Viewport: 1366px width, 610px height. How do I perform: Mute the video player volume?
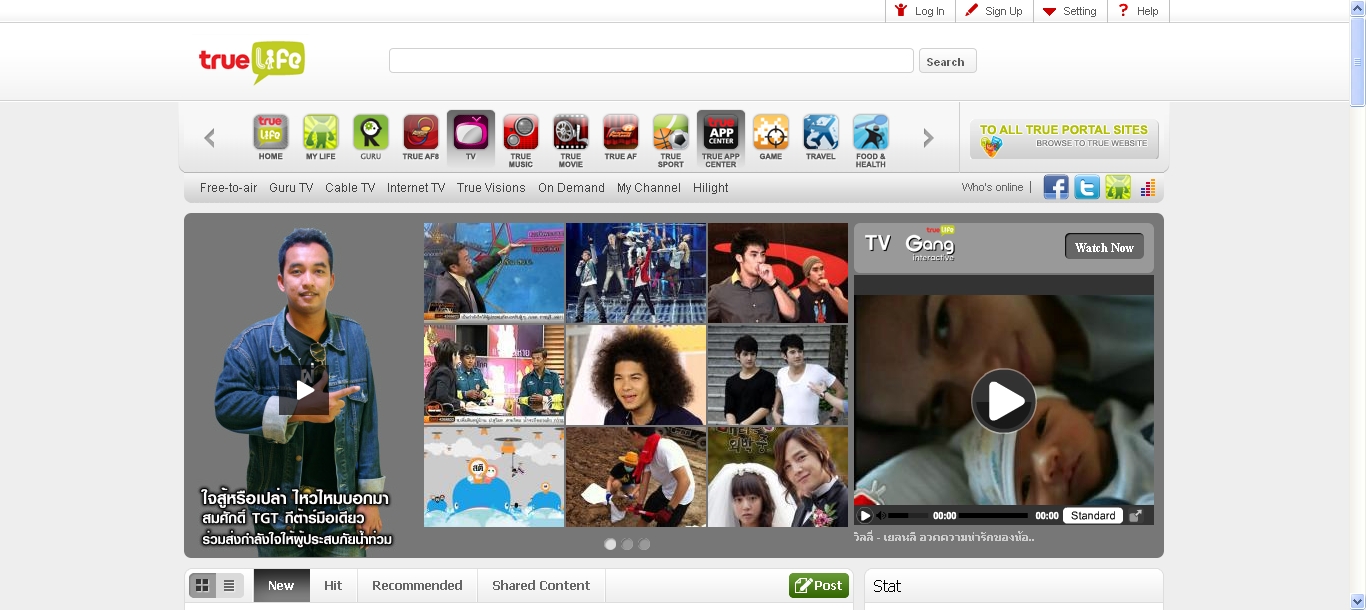pos(882,516)
